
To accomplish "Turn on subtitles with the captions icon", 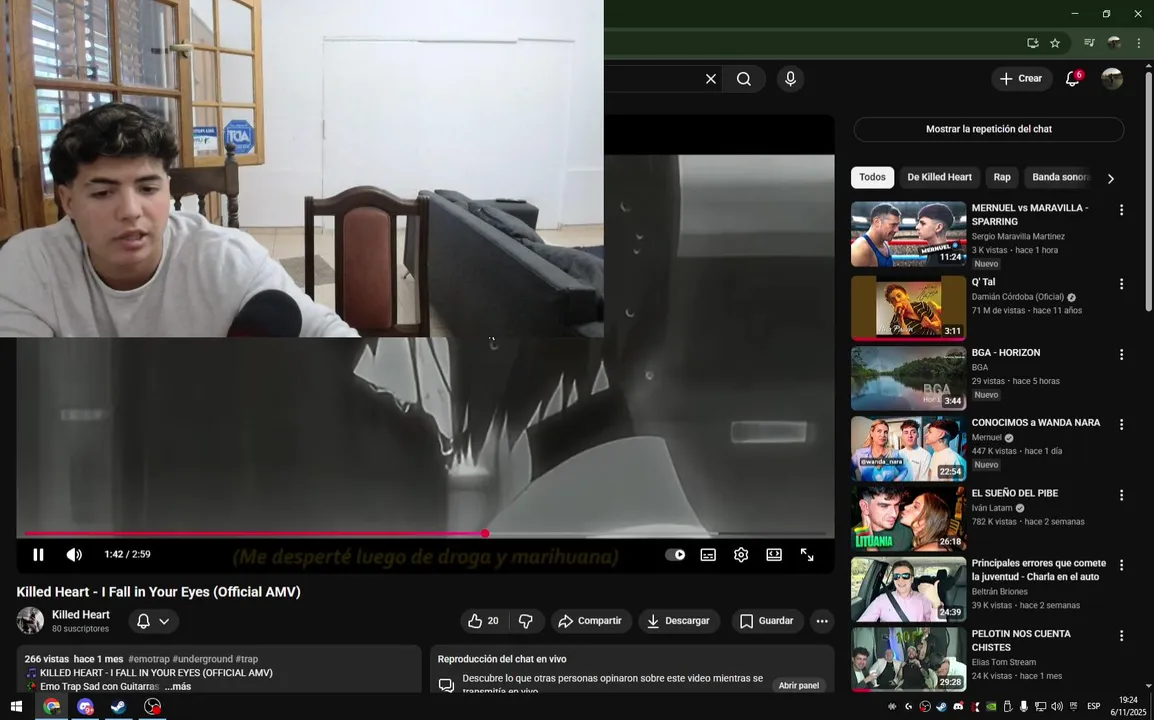I will pyautogui.click(x=708, y=555).
